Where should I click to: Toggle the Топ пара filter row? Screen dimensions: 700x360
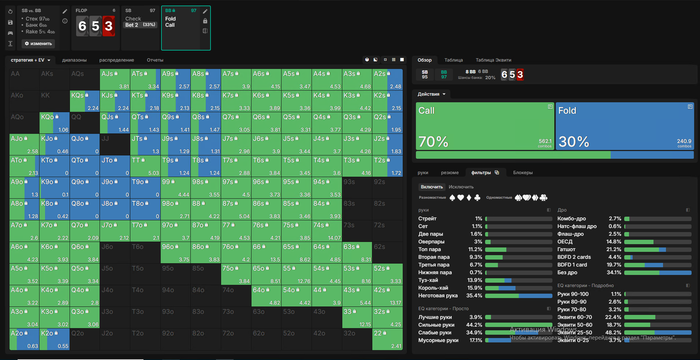click(485, 249)
